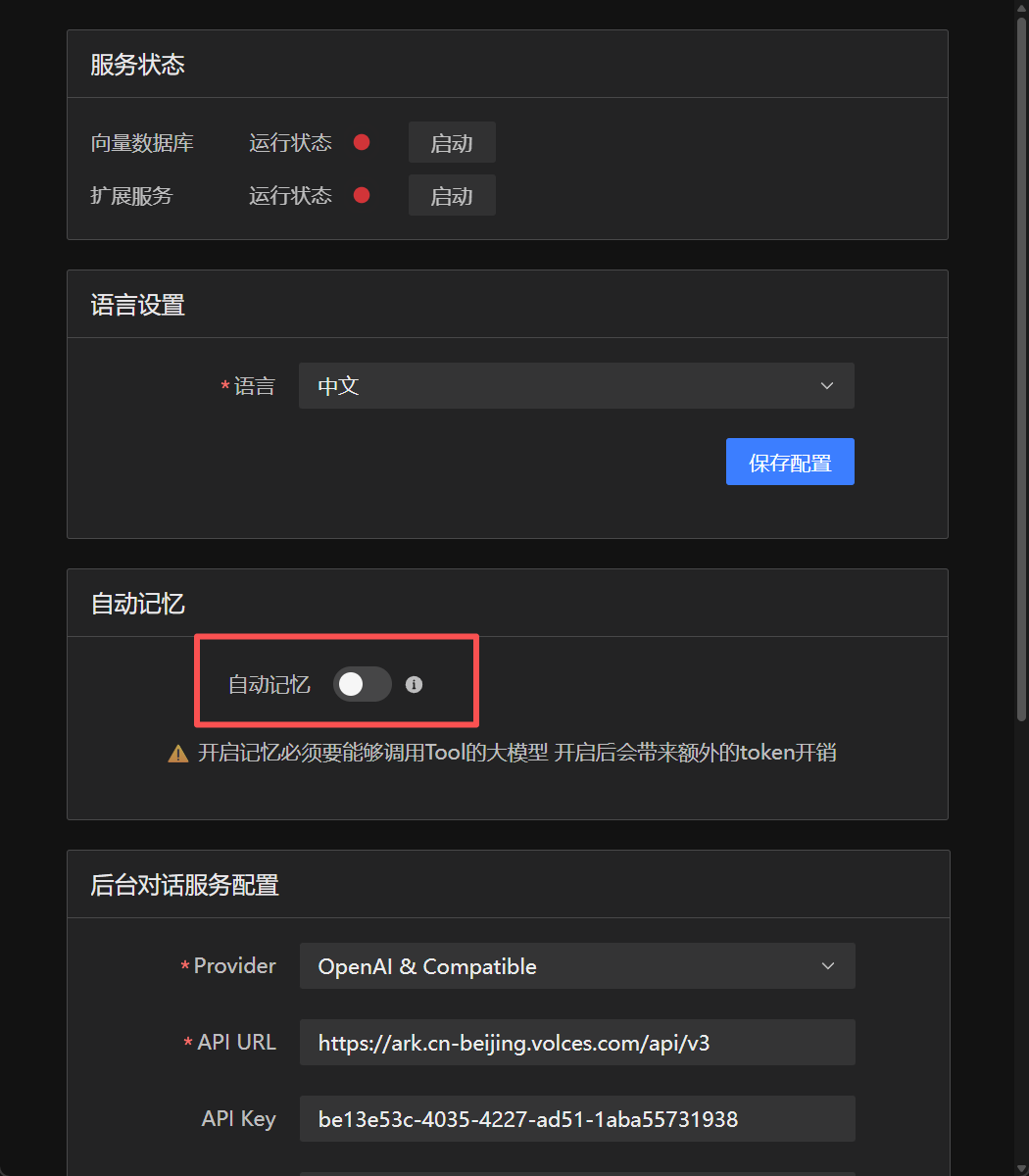
Task: Click the 后台对话服务配置 section heading
Action: pyautogui.click(x=185, y=885)
